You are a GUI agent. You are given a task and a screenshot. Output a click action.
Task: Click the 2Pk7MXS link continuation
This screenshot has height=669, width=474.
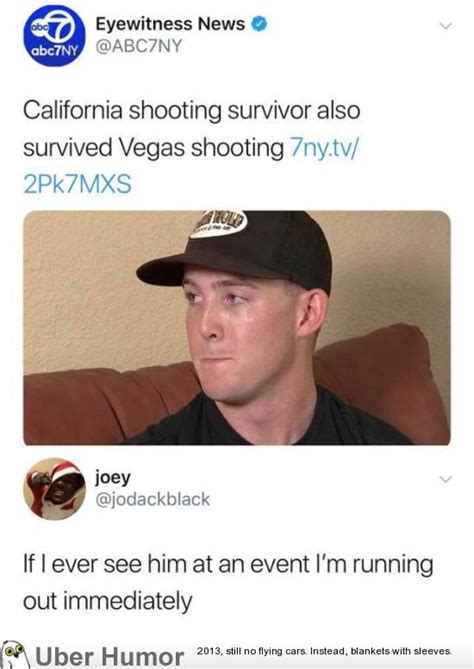coord(78,185)
